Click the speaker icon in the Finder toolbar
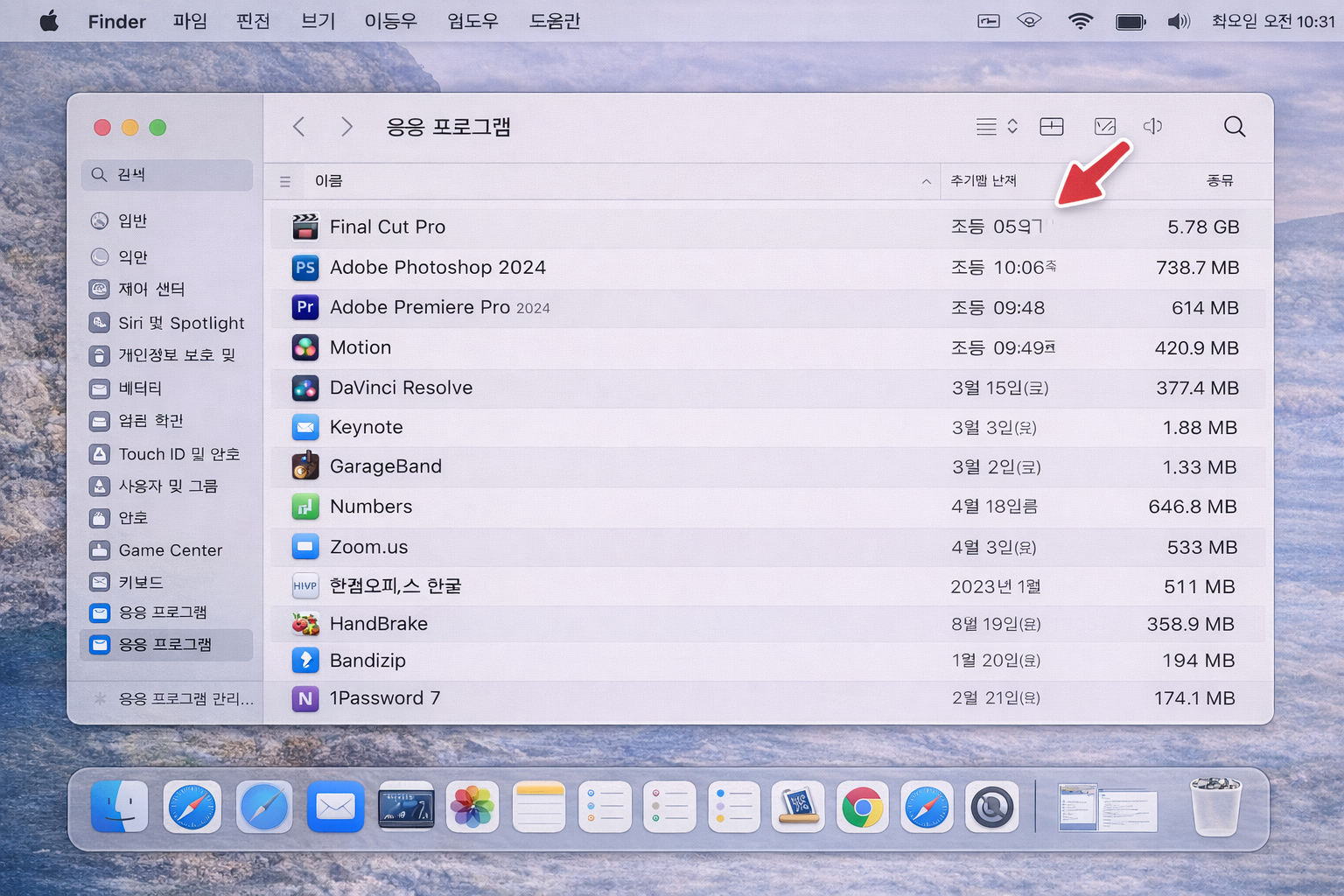This screenshot has height=896, width=1344. point(1153,127)
